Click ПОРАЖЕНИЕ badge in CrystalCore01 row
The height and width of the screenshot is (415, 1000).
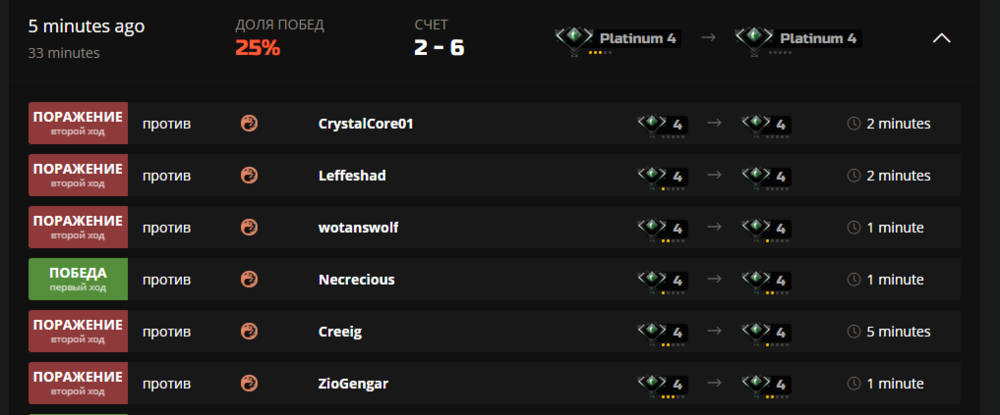[78, 123]
